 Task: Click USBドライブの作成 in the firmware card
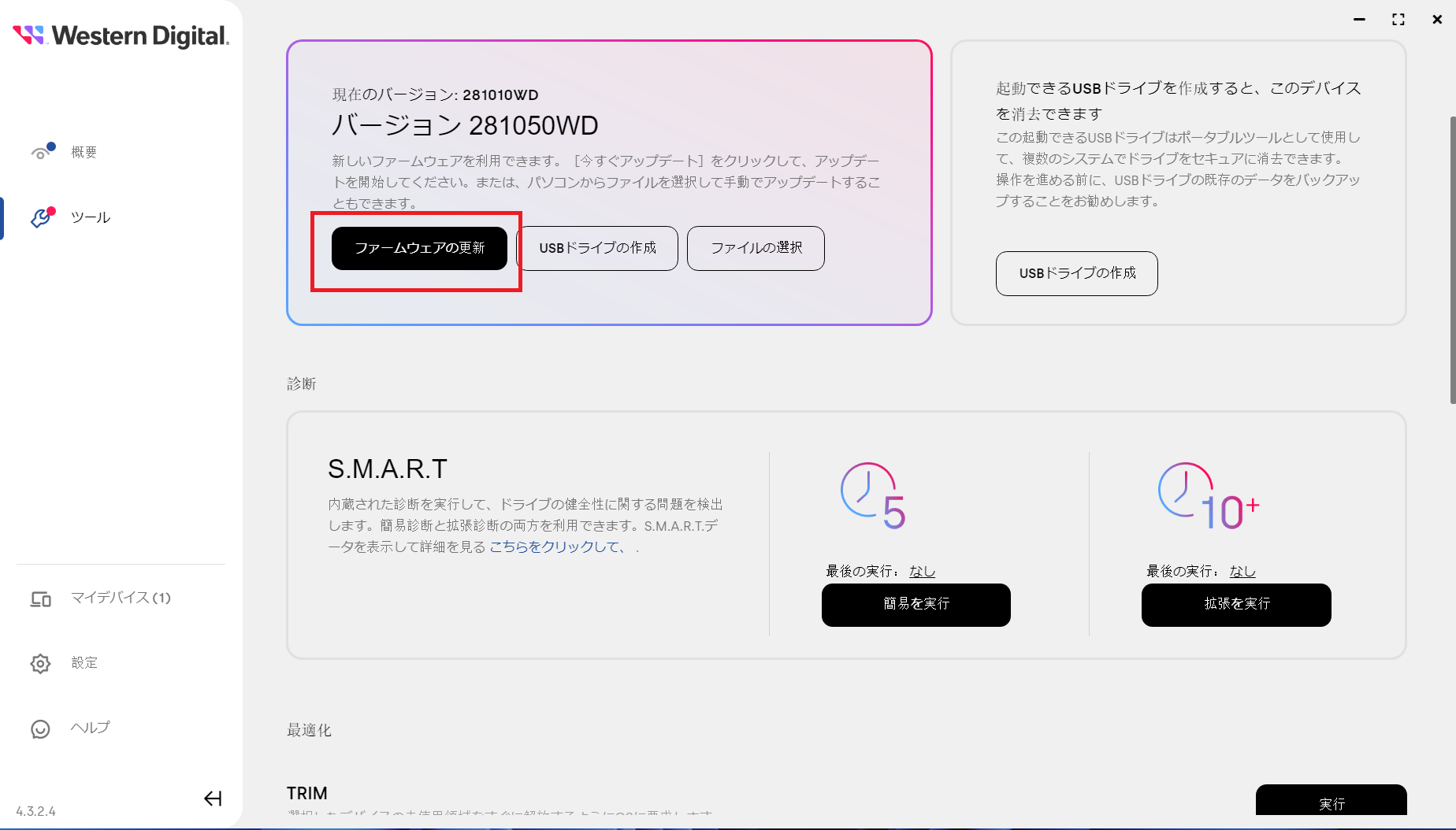pyautogui.click(x=597, y=248)
